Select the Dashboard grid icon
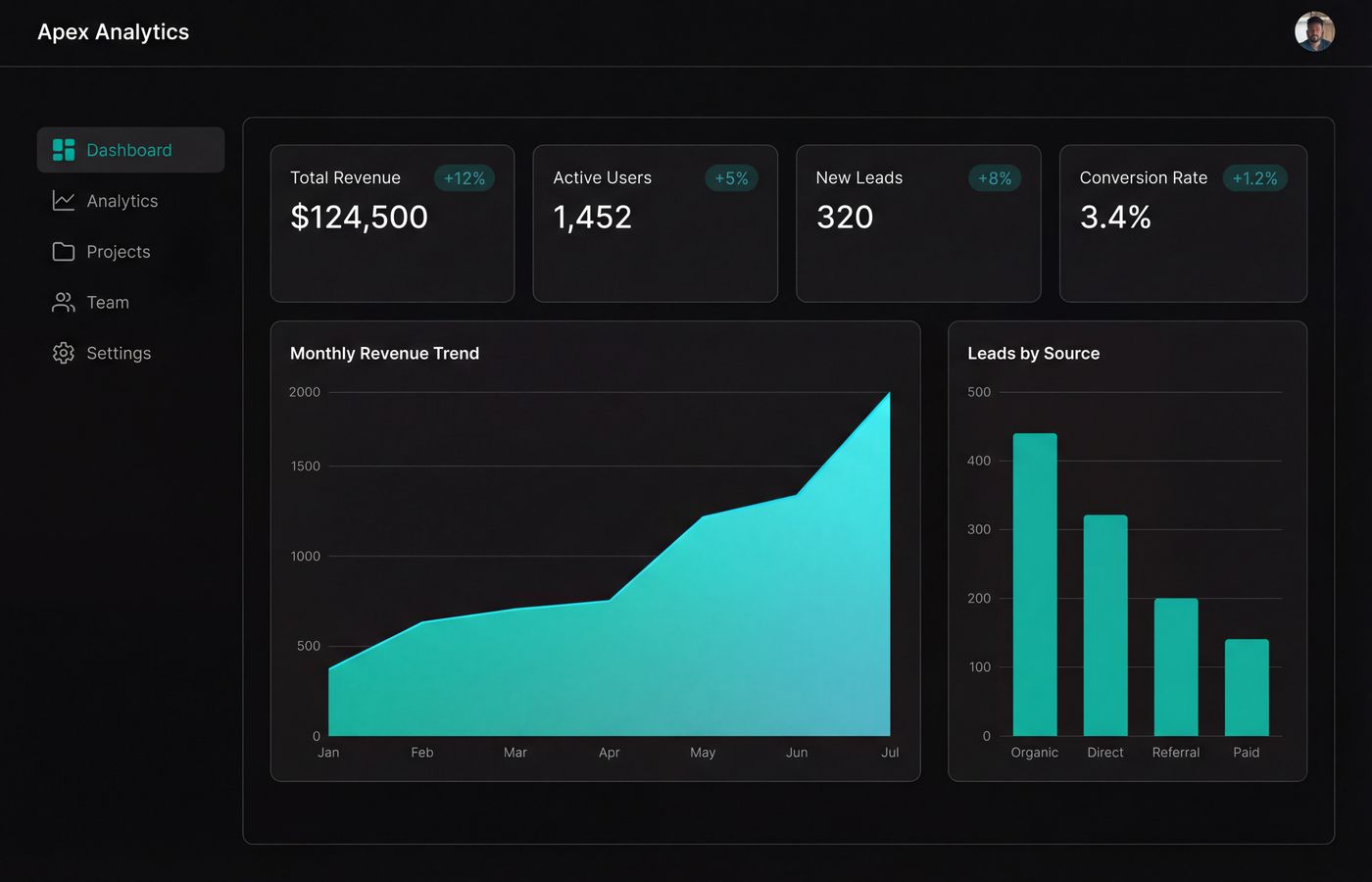Screen dimensions: 1372x882 63,149
